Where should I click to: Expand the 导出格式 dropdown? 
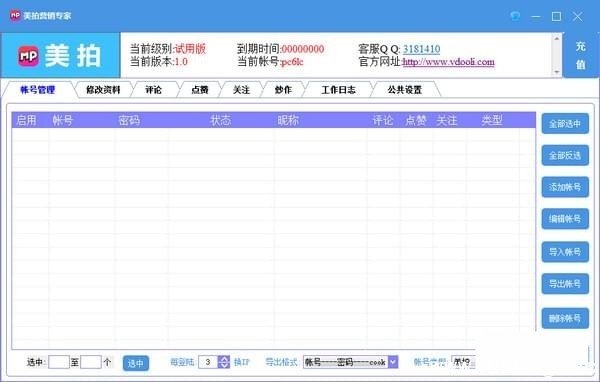coord(393,362)
